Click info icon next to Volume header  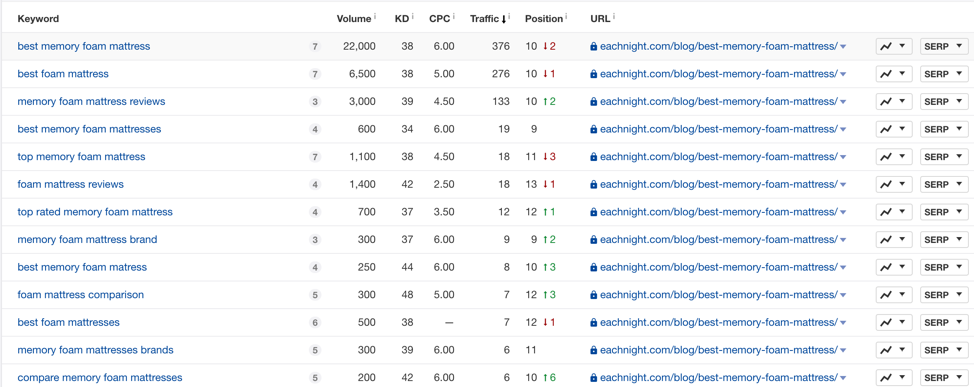[x=375, y=17]
